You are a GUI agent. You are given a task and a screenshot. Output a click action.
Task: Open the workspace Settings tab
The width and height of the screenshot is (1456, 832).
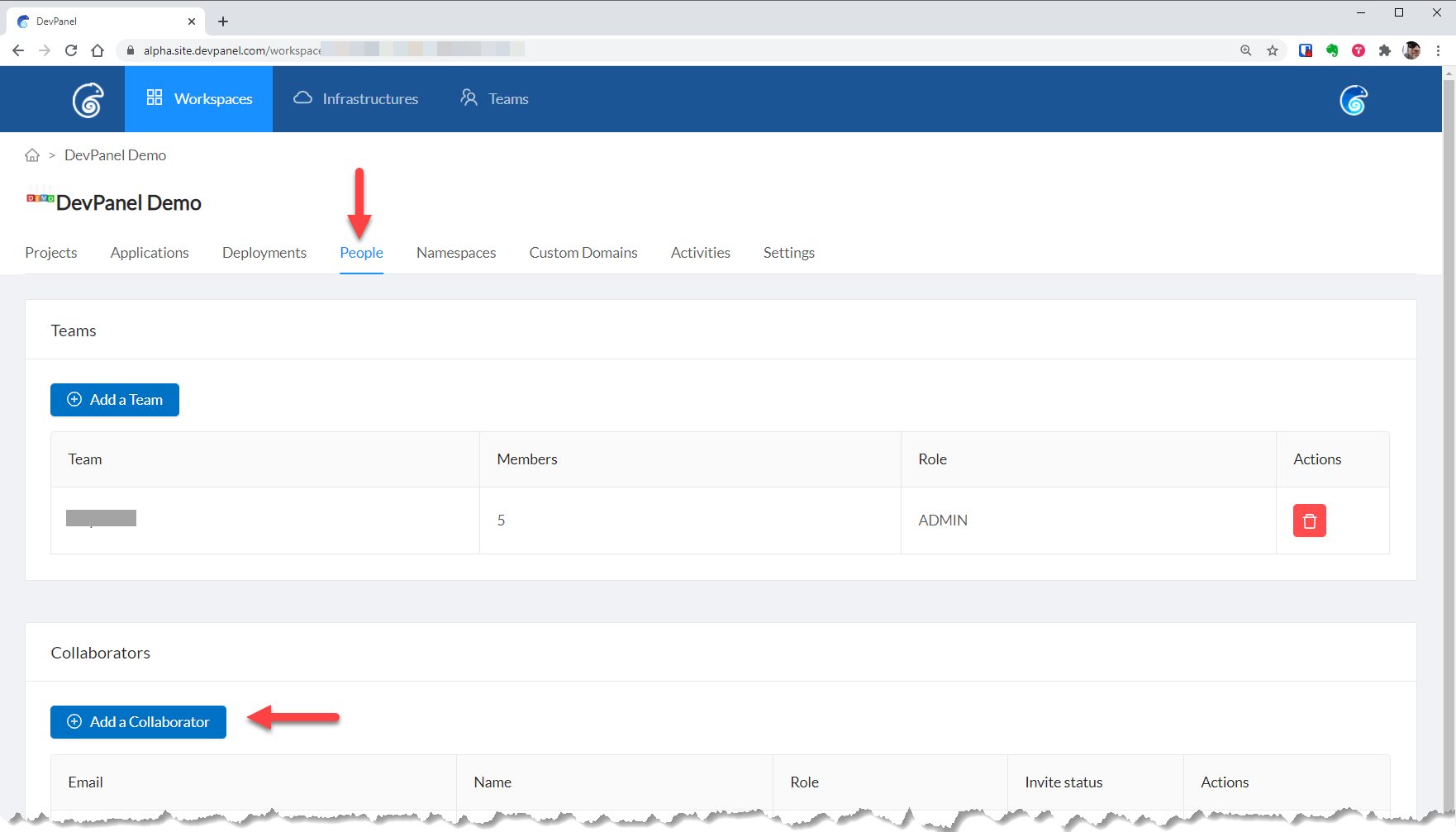tap(788, 253)
